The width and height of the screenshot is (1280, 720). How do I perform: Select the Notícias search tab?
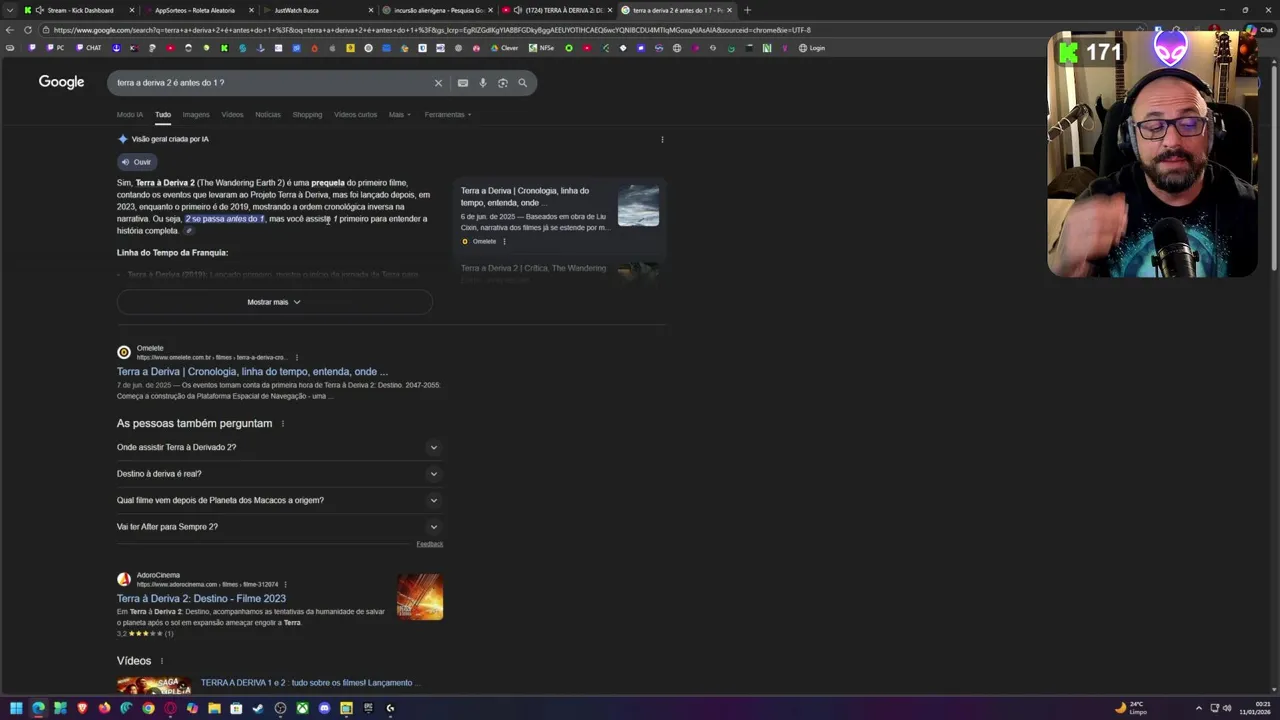[268, 114]
